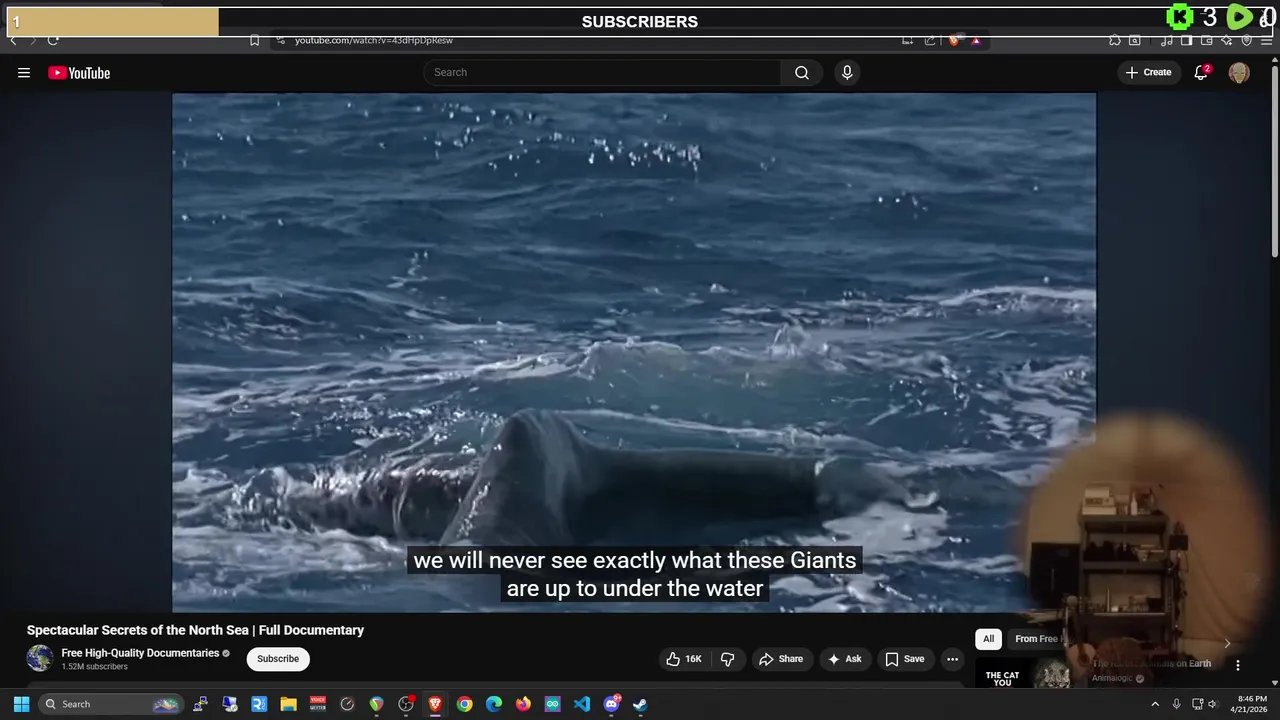Open browser extensions puzzle icon
Viewport: 1280px width, 720px height.
pyautogui.click(x=1114, y=41)
